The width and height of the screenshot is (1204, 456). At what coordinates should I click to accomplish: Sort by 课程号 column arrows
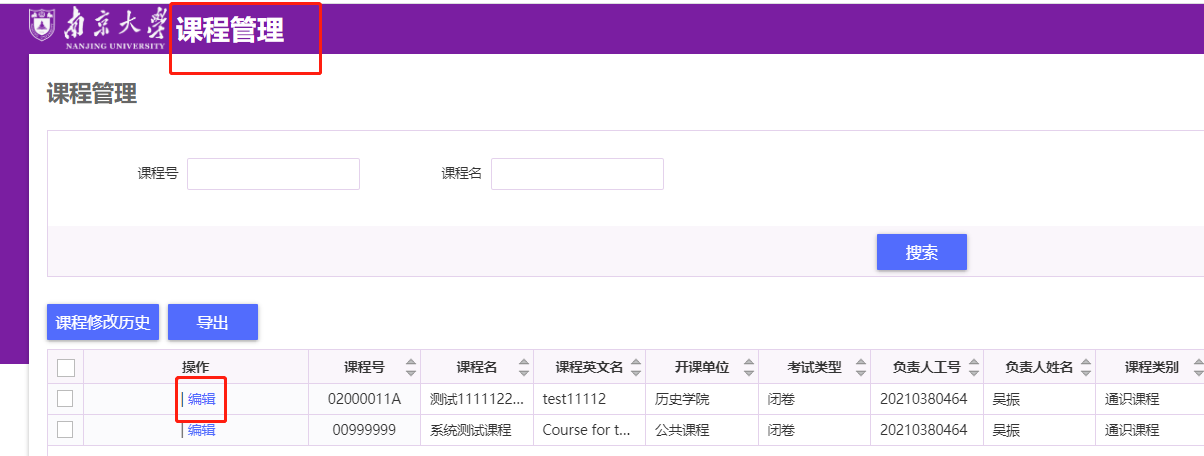[409, 367]
